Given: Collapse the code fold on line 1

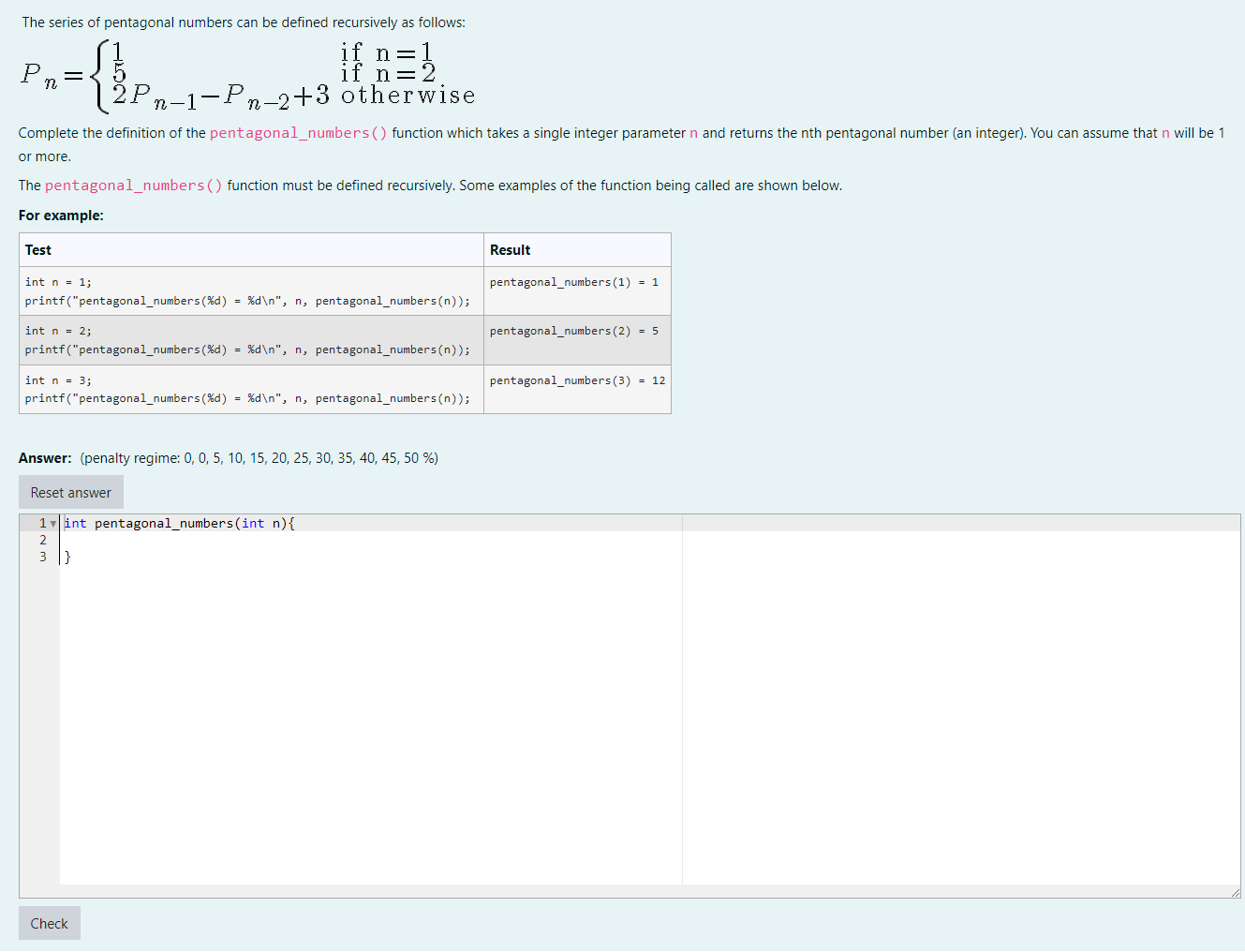Looking at the screenshot, I should (x=53, y=523).
